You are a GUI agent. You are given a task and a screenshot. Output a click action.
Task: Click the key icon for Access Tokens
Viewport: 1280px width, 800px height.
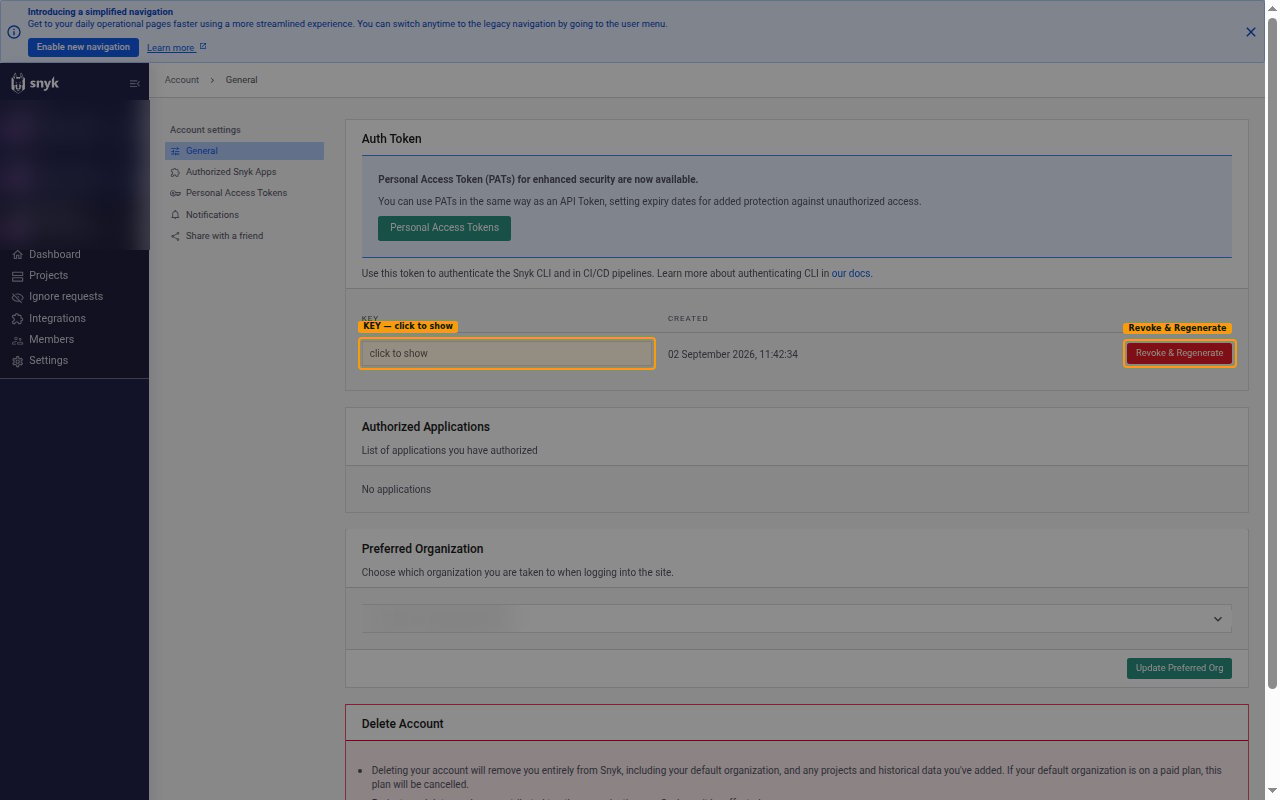175,193
